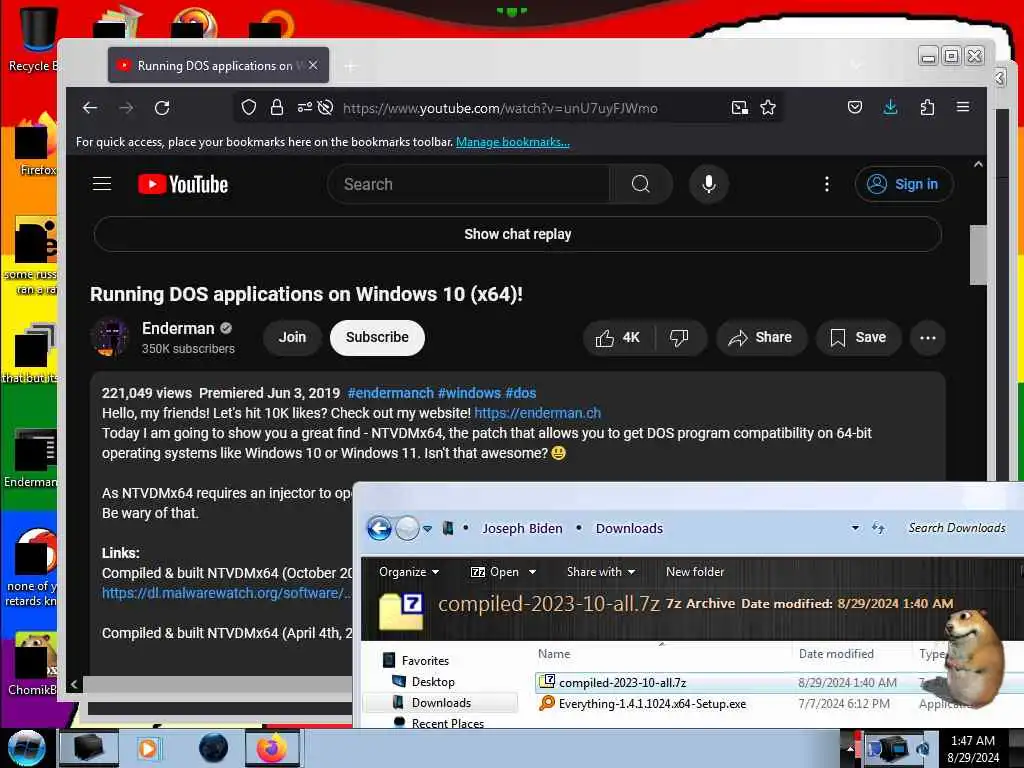Open Firefox application hamburger menu
1024x768 pixels.
(963, 106)
